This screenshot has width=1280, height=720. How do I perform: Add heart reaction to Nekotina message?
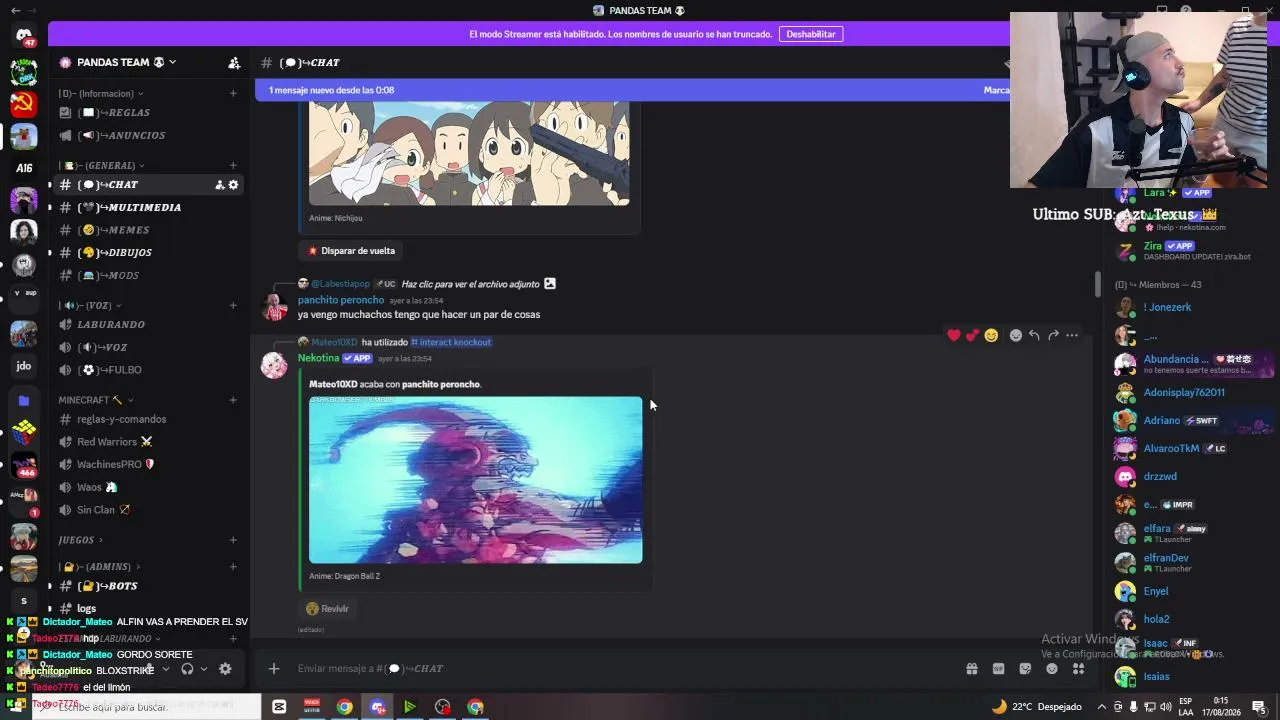[954, 335]
